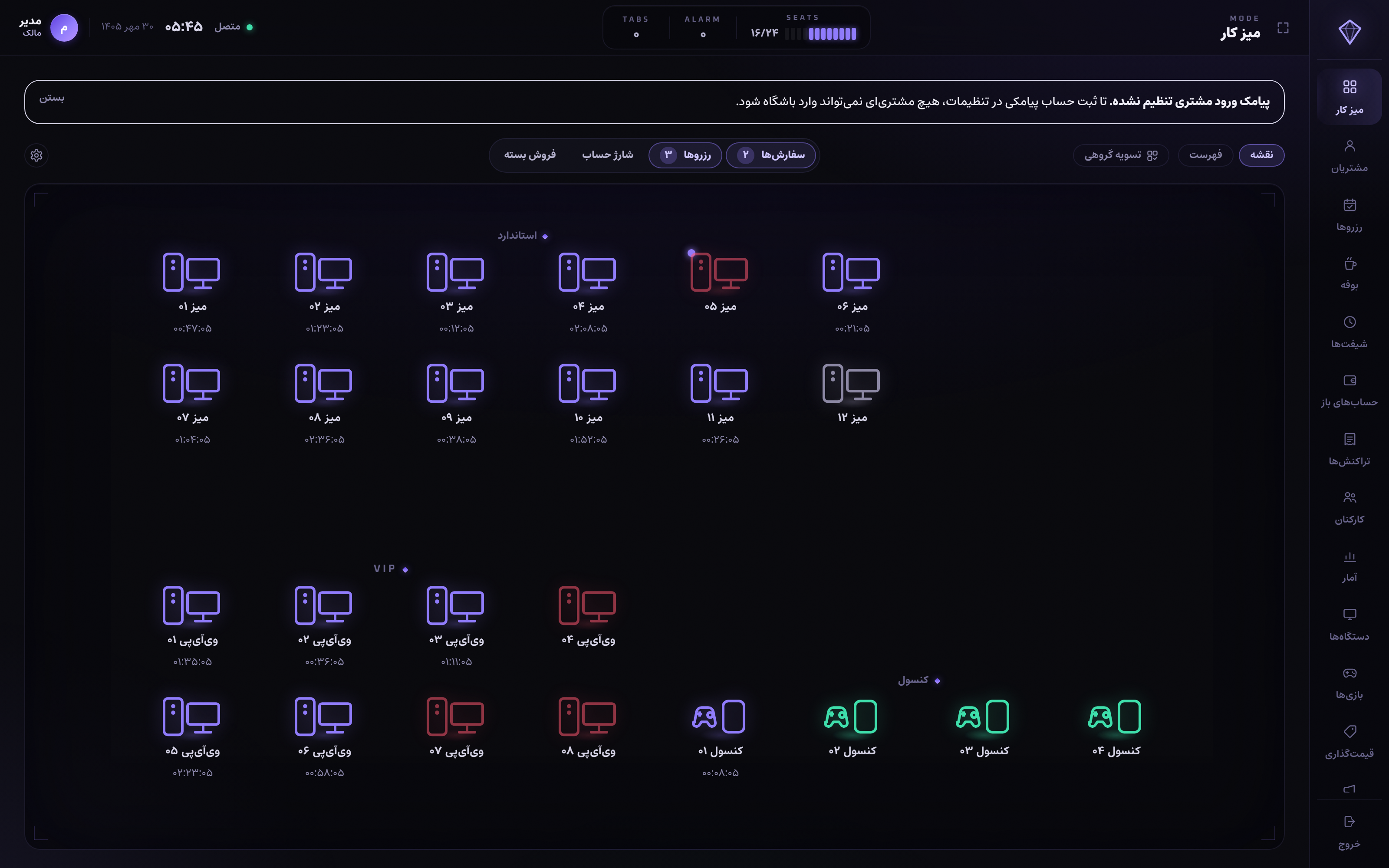1389x868 pixels.
Task: Open قیمت‌گذاری pricing section
Action: pyautogui.click(x=1349, y=741)
